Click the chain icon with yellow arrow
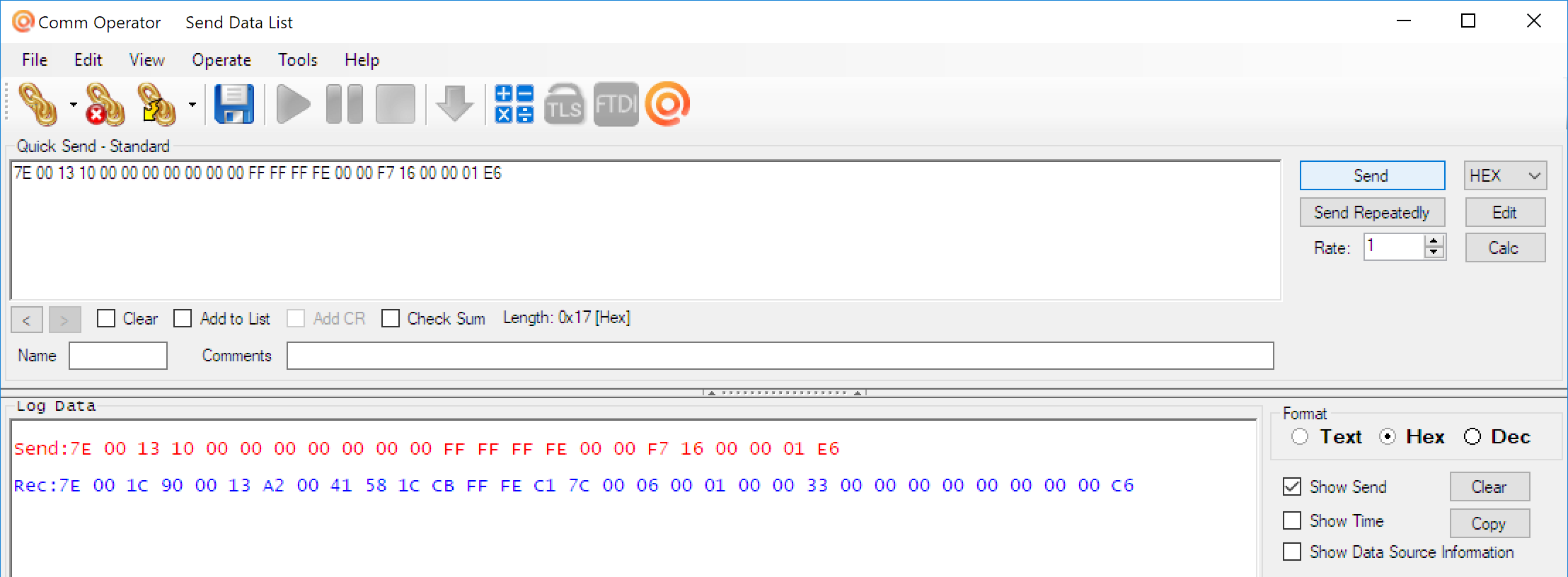The height and width of the screenshot is (577, 1568). coord(156,104)
